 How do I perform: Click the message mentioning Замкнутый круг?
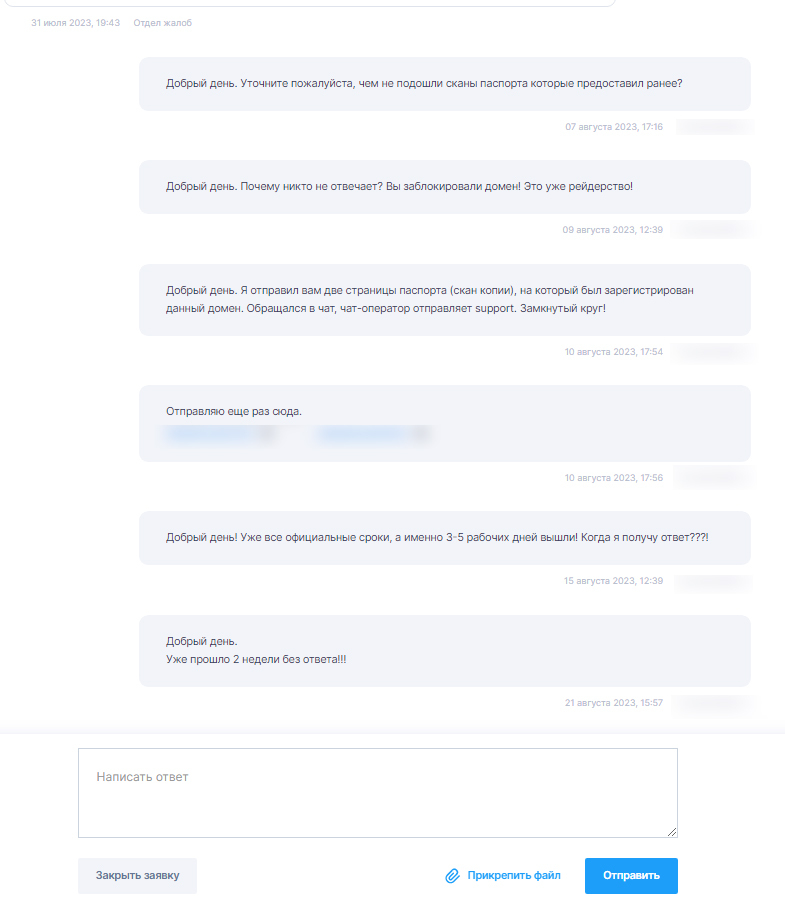(445, 299)
